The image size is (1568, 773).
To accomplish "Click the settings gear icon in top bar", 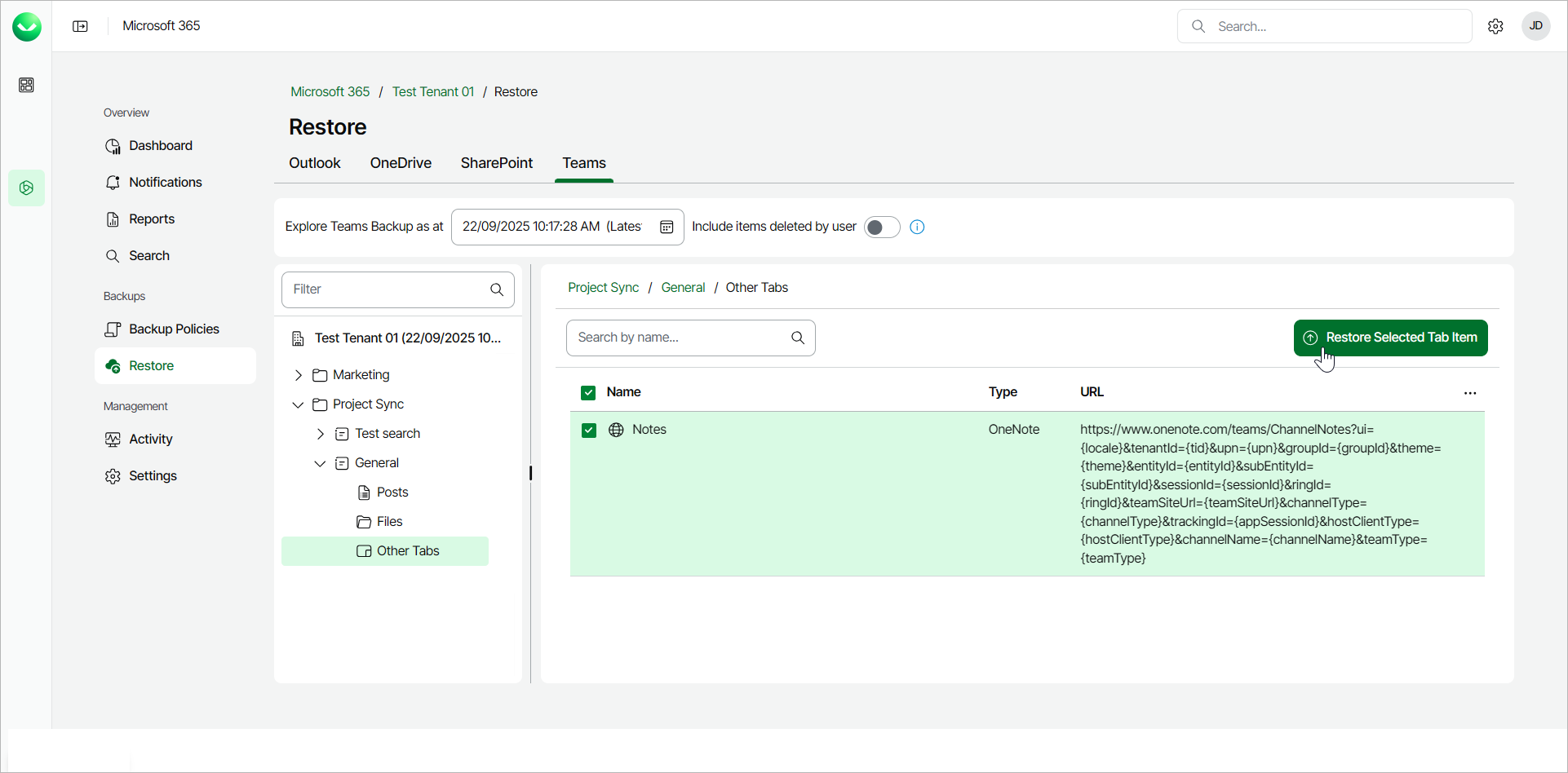I will (x=1495, y=26).
